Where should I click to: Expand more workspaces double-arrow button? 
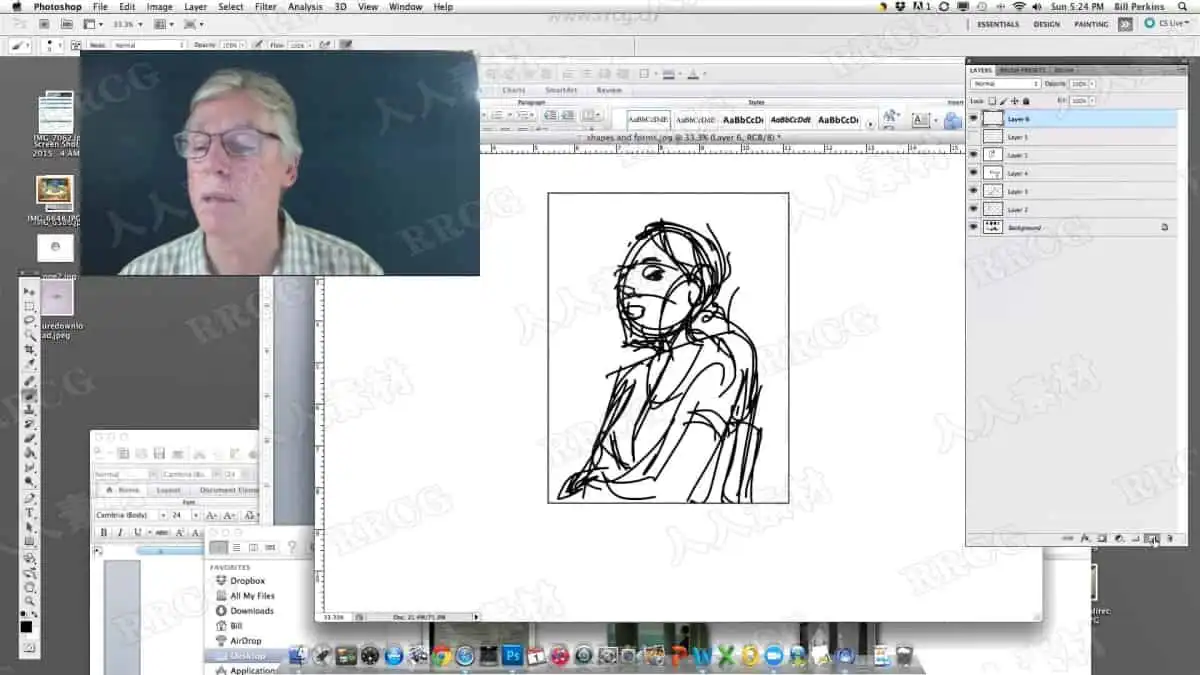(x=1125, y=24)
